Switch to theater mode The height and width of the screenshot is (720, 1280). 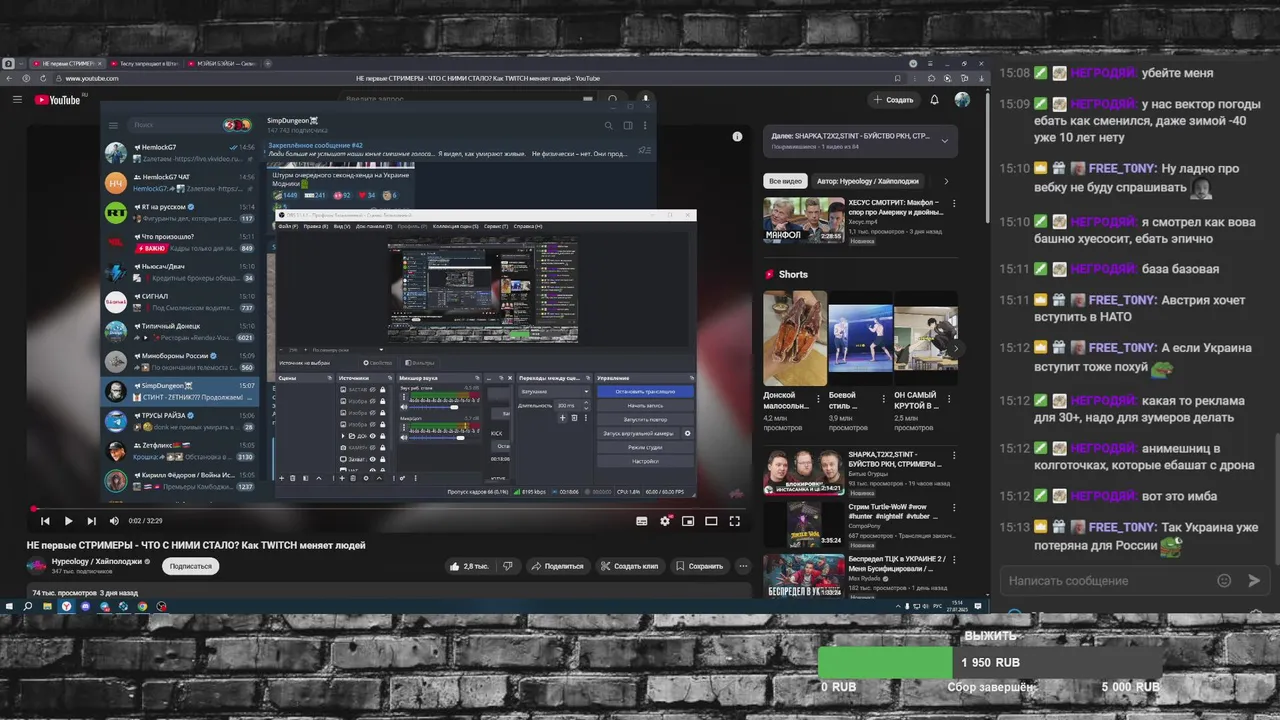click(711, 521)
